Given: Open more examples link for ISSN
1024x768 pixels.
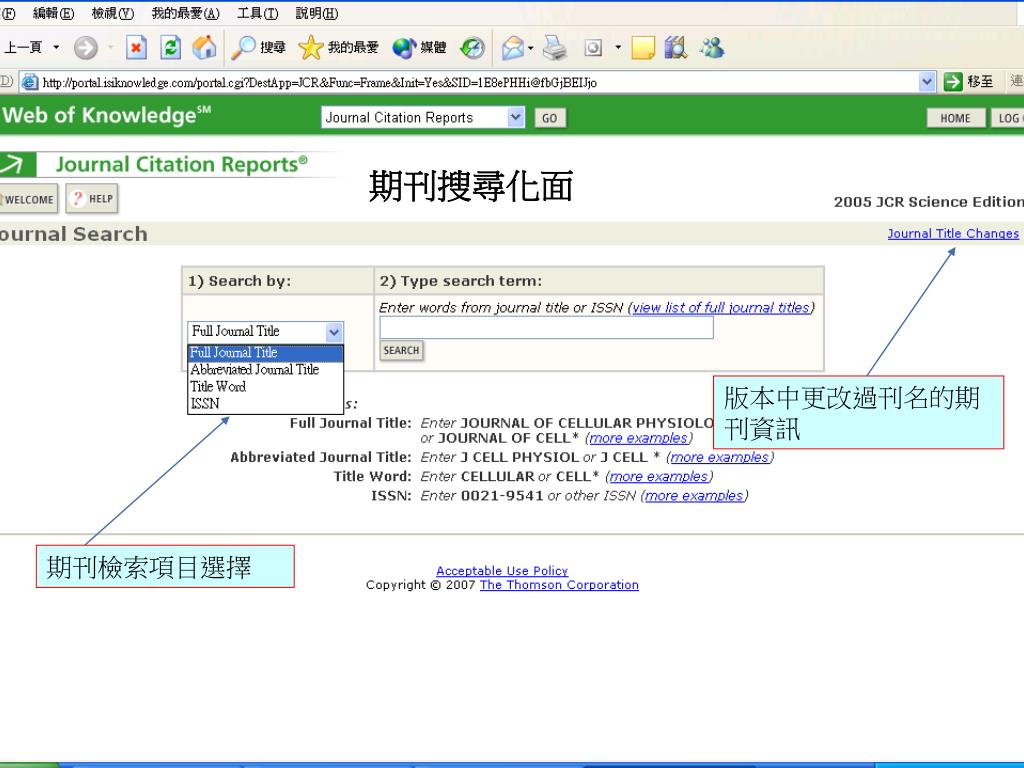Looking at the screenshot, I should (x=694, y=496).
